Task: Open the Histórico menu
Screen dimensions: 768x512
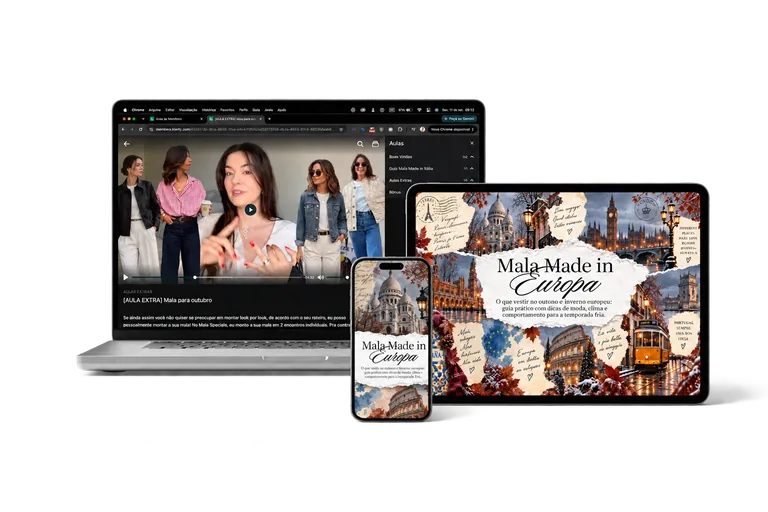Action: 209,110
